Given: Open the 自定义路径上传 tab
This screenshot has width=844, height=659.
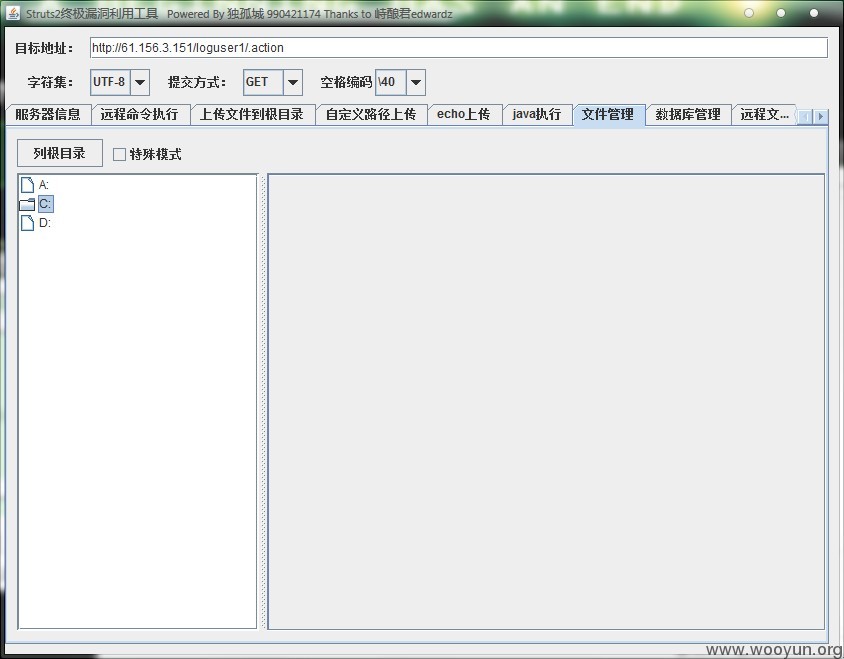Looking at the screenshot, I should click(x=371, y=114).
